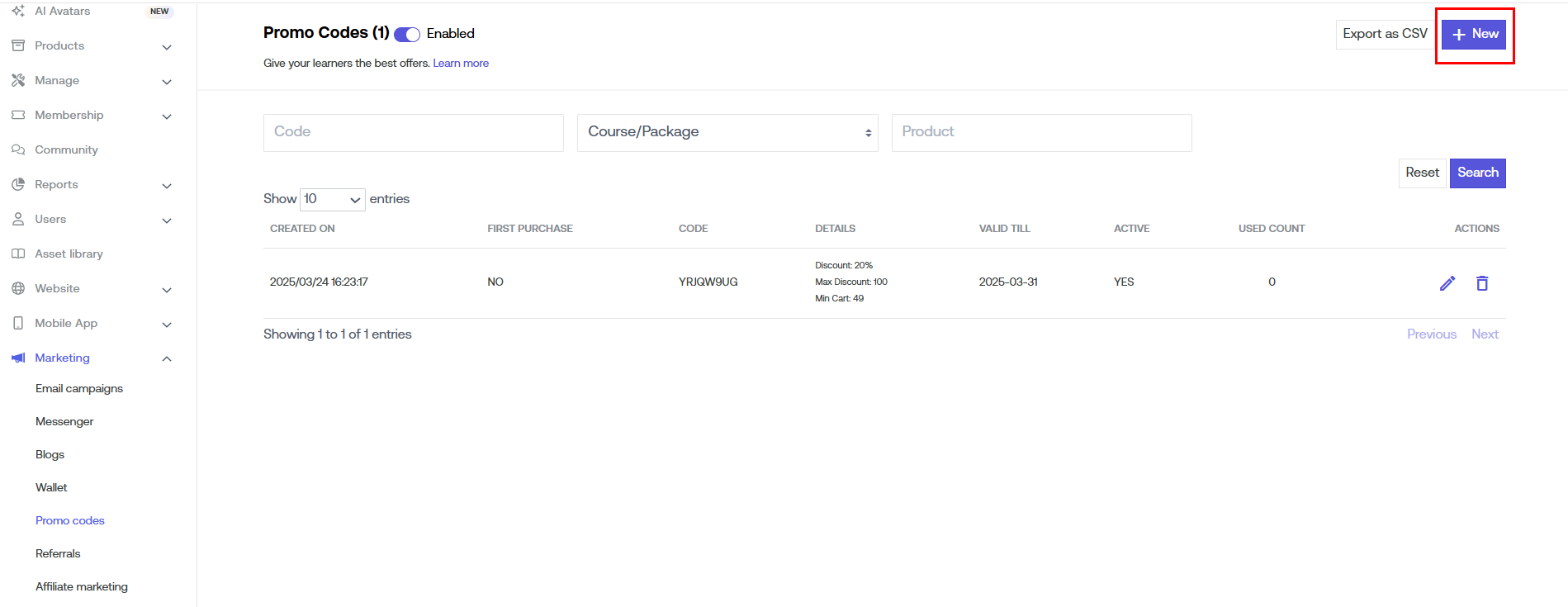Toggle the Promo Codes Enabled switch
Image resolution: width=1568 pixels, height=607 pixels.
407,34
